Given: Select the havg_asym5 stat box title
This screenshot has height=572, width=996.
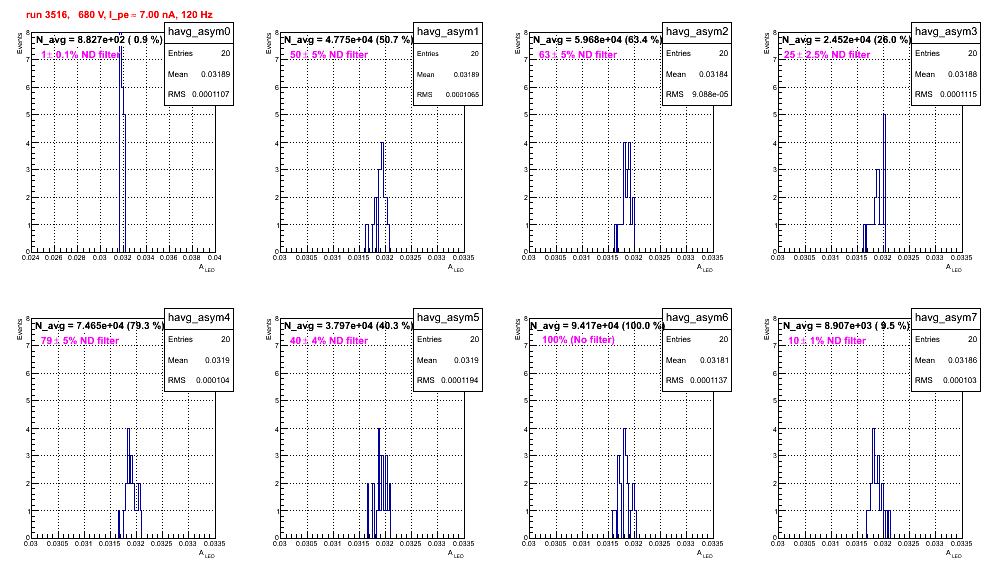Looking at the screenshot, I should coord(448,317).
